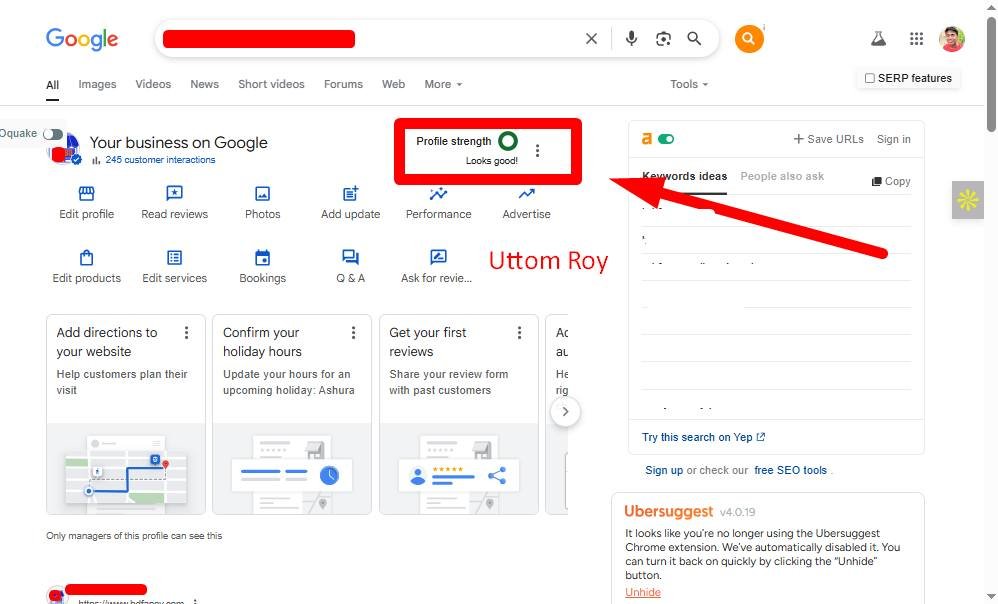Open the Google apps grid icon
The height and width of the screenshot is (604, 998).
pyautogui.click(x=916, y=39)
